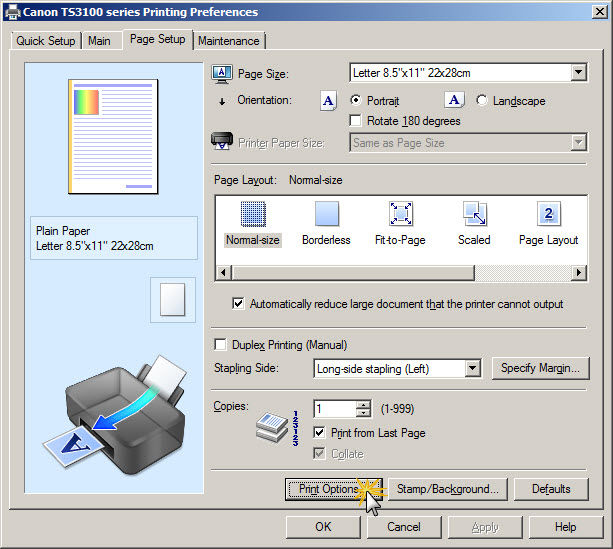Open the Page Size dropdown
The image size is (613, 549).
click(x=578, y=73)
